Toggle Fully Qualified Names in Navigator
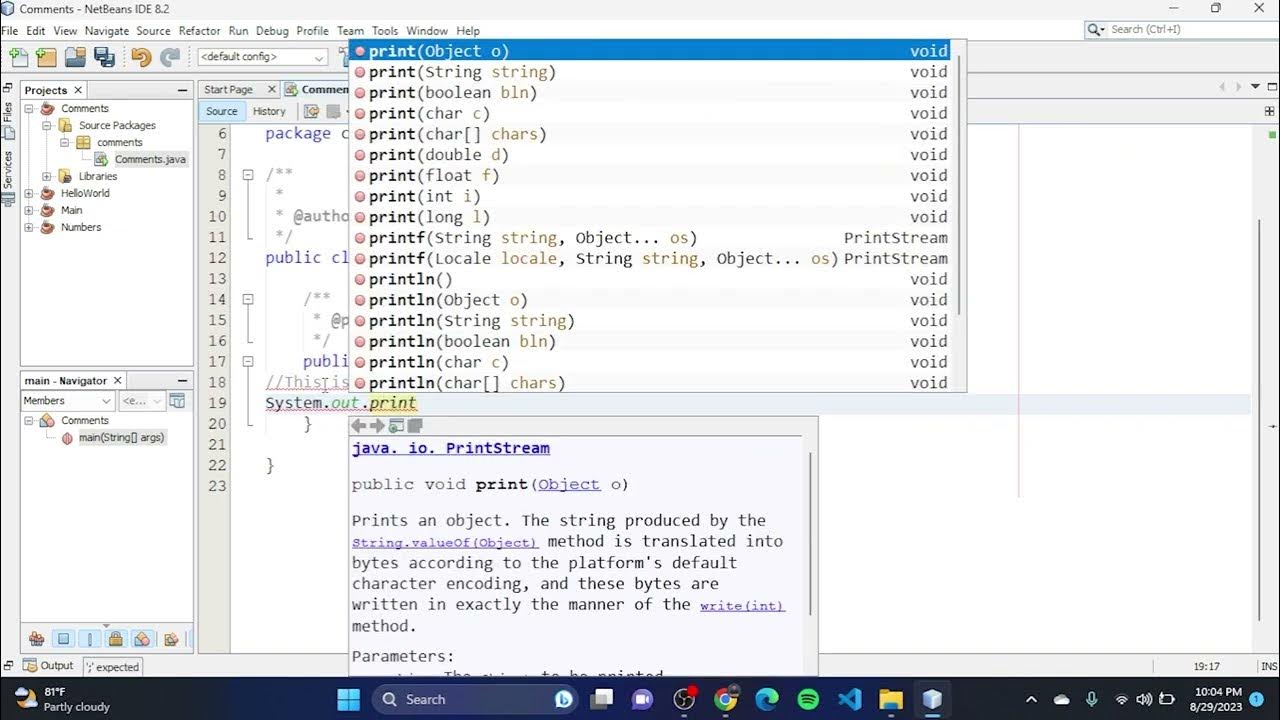Screen dimensions: 1280x720 pos(171,639)
